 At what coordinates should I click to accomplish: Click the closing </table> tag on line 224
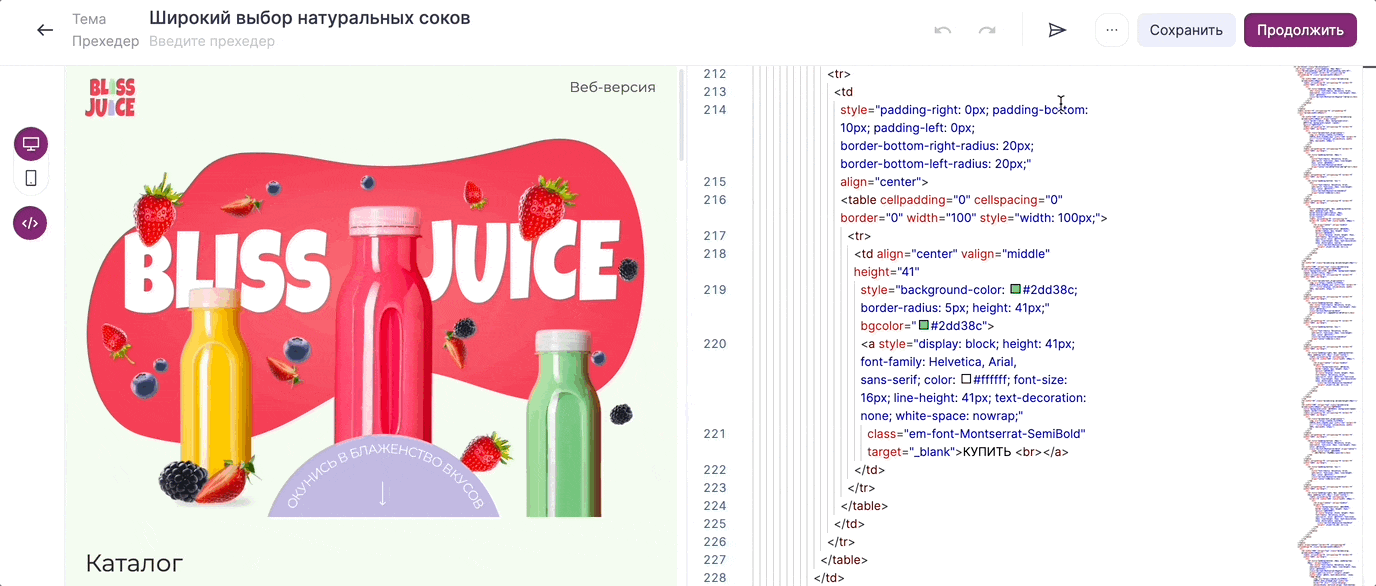coord(864,506)
